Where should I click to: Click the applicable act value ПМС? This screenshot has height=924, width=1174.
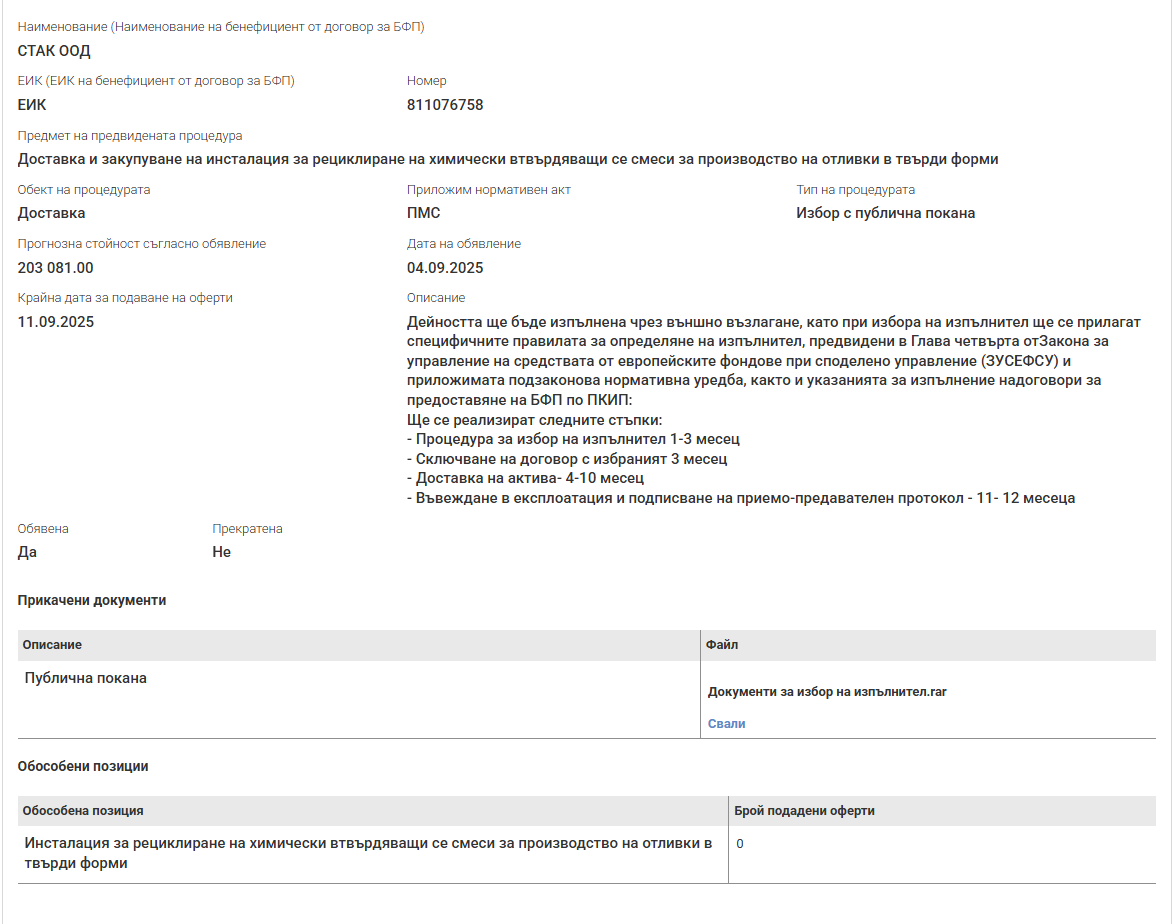pos(423,213)
